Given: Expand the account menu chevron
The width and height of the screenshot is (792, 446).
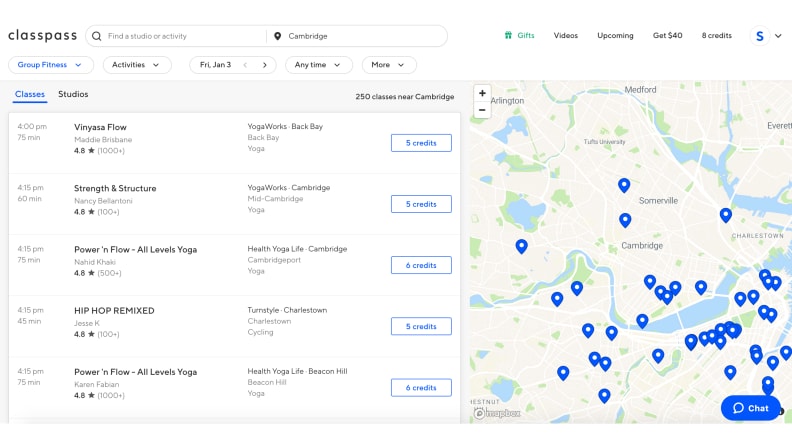Looking at the screenshot, I should coord(778,36).
